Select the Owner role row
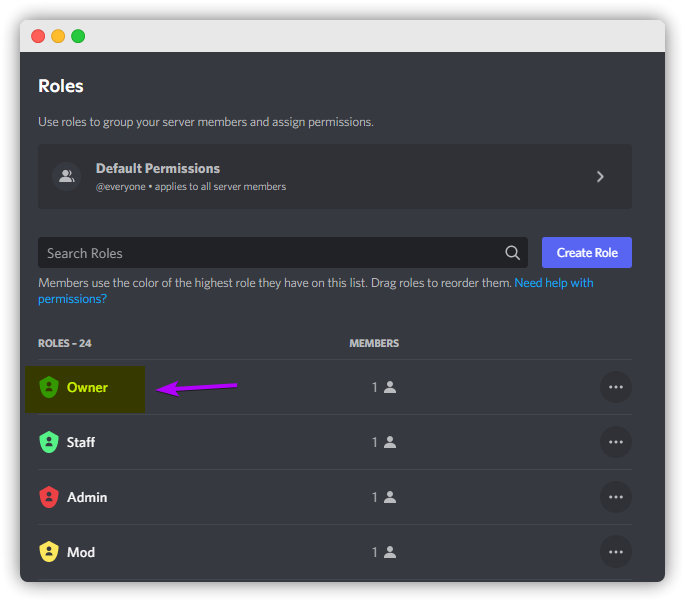 pos(335,387)
